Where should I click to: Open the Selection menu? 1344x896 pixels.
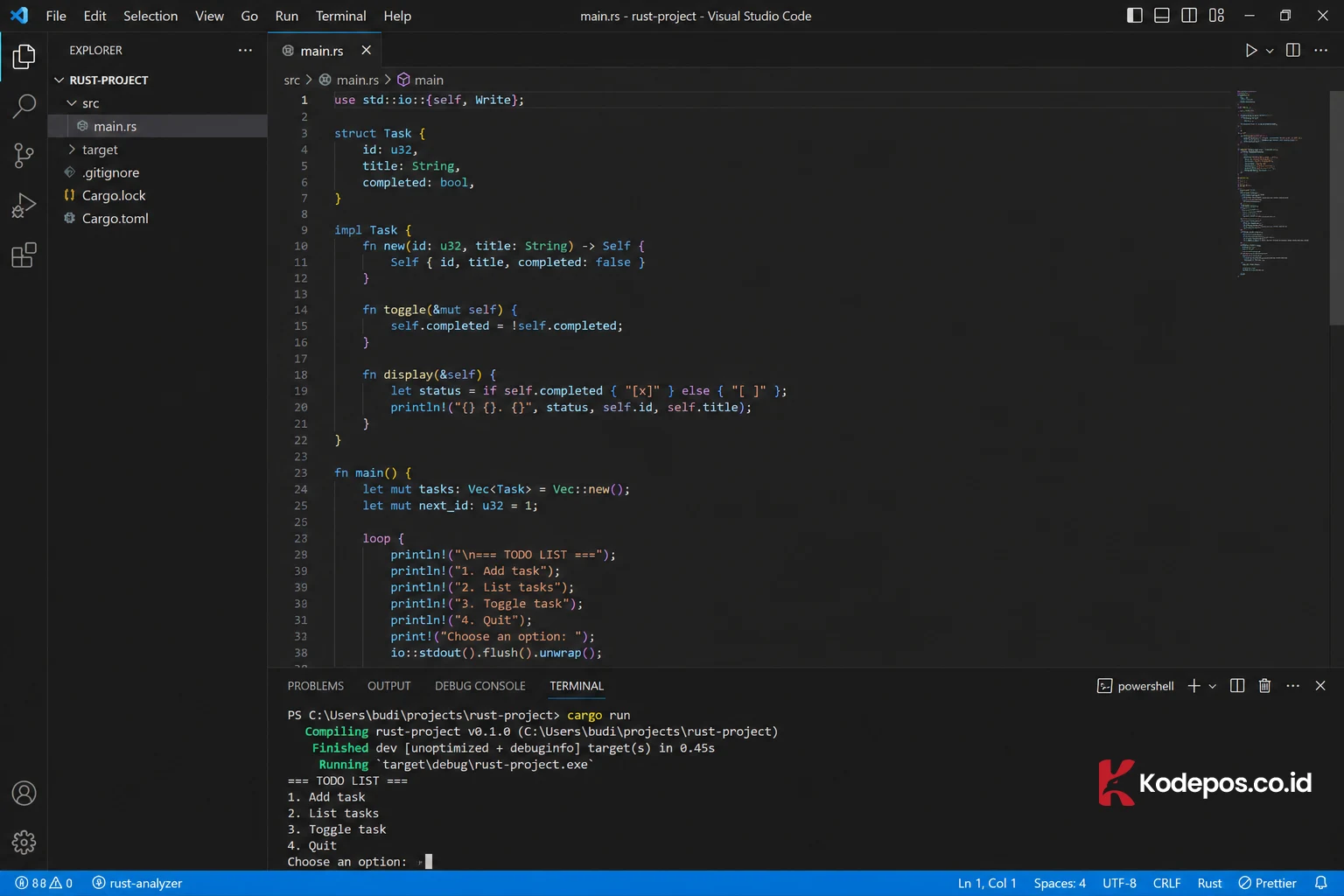[x=150, y=16]
